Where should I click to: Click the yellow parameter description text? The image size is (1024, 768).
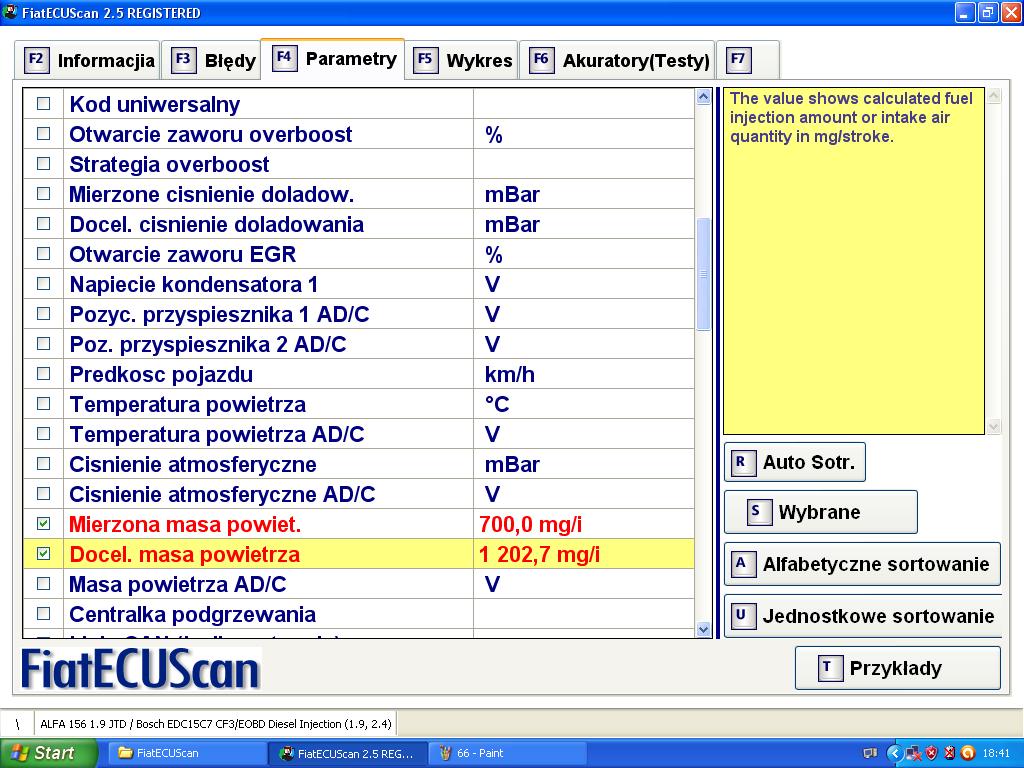[x=851, y=118]
